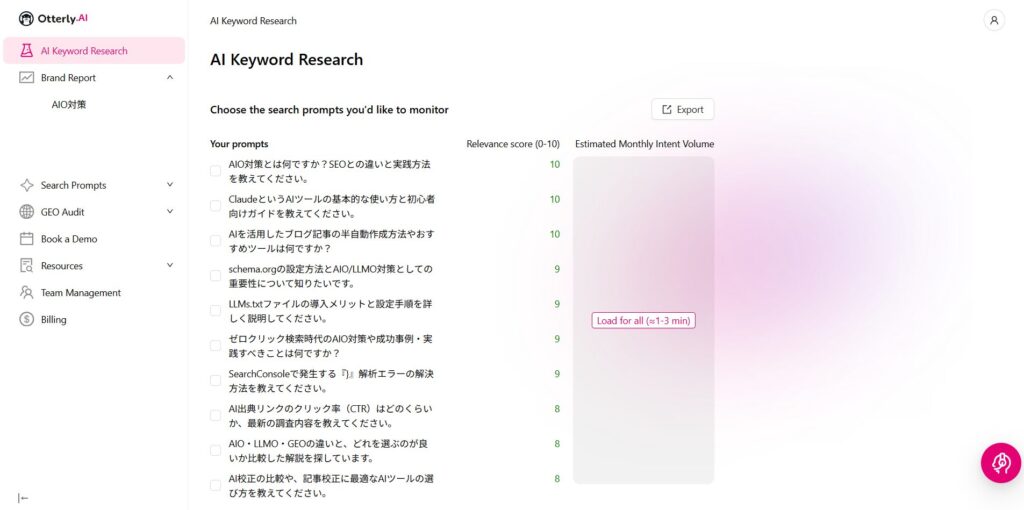The height and width of the screenshot is (510, 1024).
Task: Click the Billing dollar icon
Action: (26, 320)
